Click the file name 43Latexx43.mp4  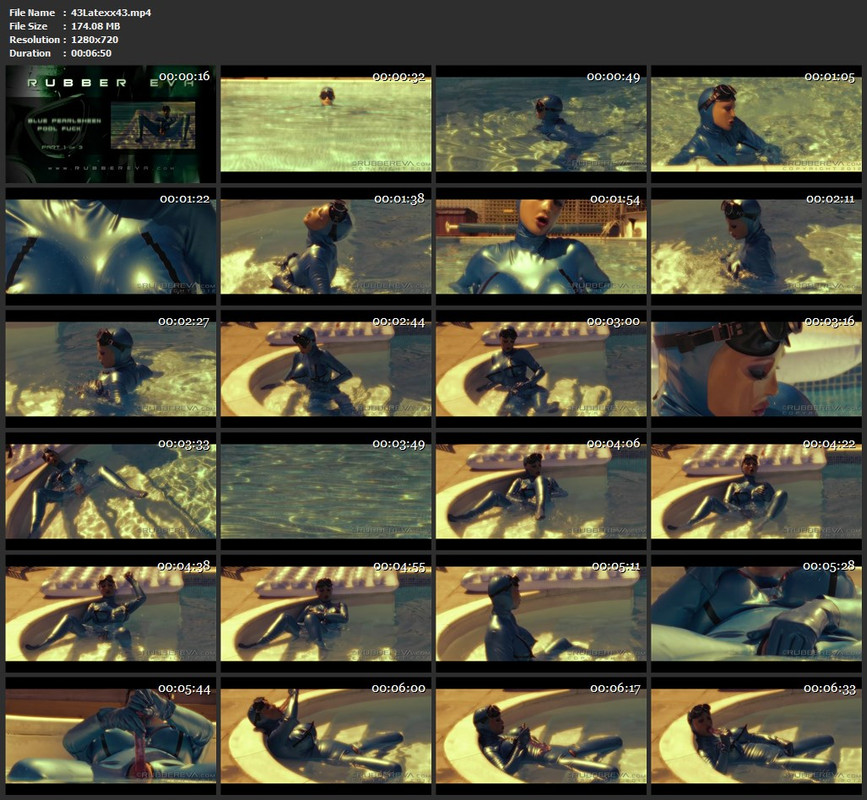pyautogui.click(x=111, y=13)
